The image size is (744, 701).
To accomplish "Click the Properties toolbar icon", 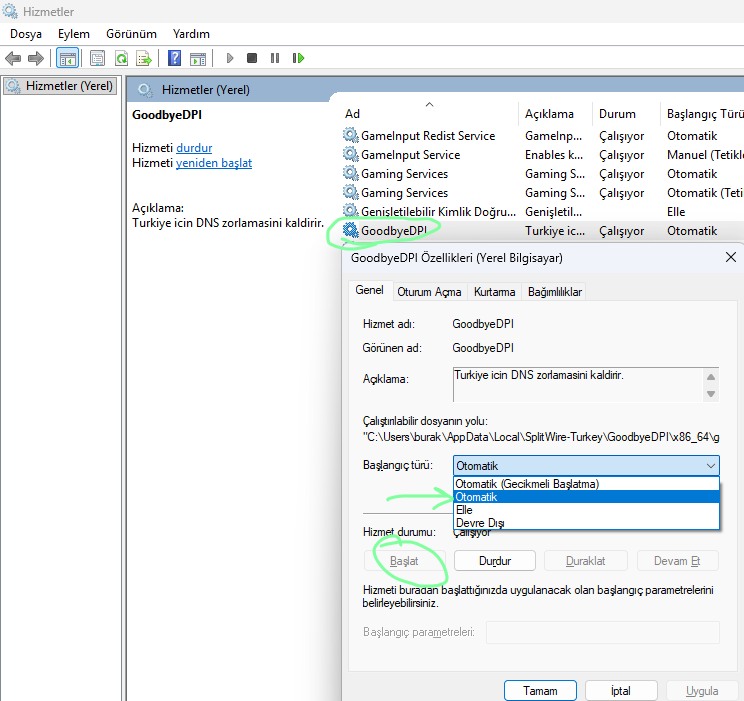I will (x=97, y=58).
